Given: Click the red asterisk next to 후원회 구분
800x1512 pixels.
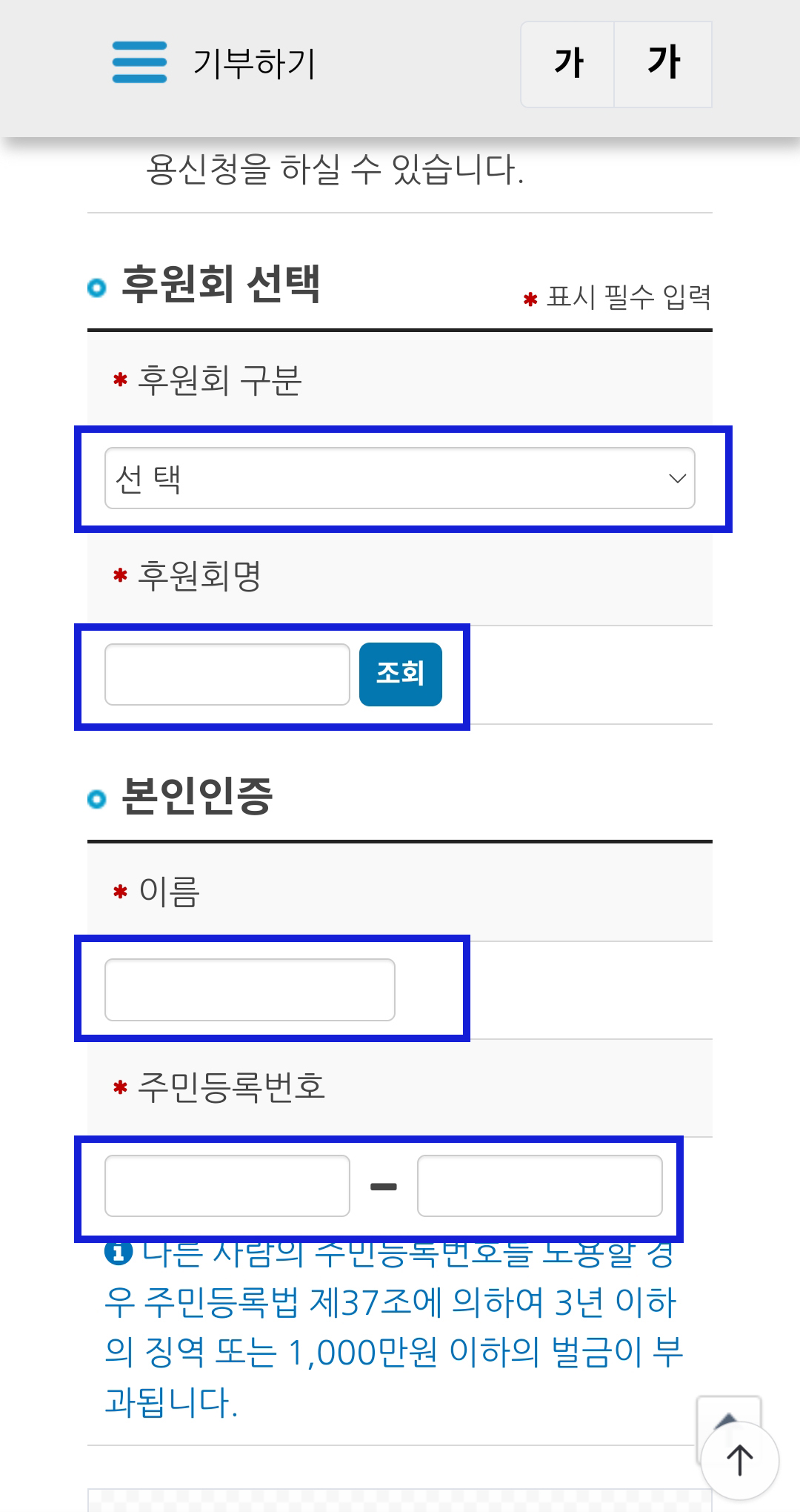Looking at the screenshot, I should point(119,378).
